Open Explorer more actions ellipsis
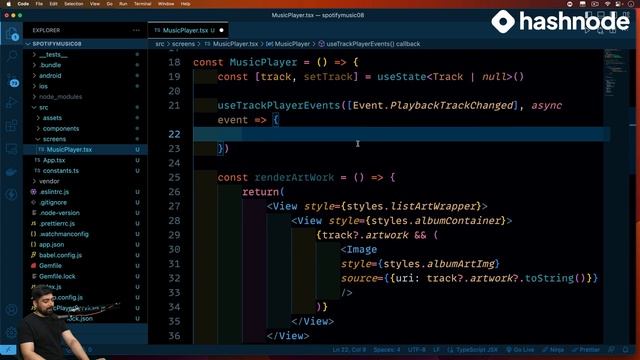 pyautogui.click(x=136, y=30)
